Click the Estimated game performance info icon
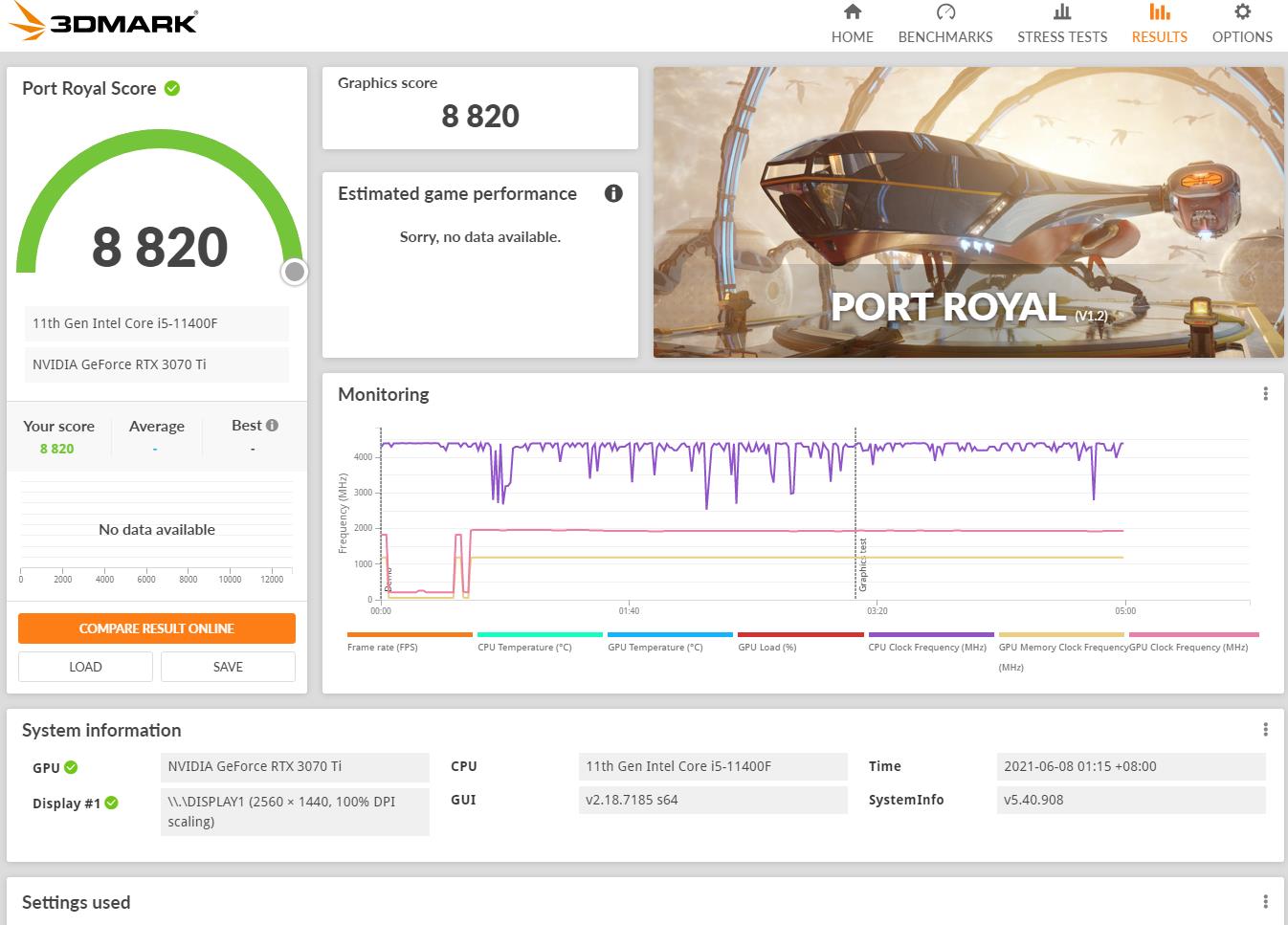Screen dimensions: 1288x925 [613, 193]
